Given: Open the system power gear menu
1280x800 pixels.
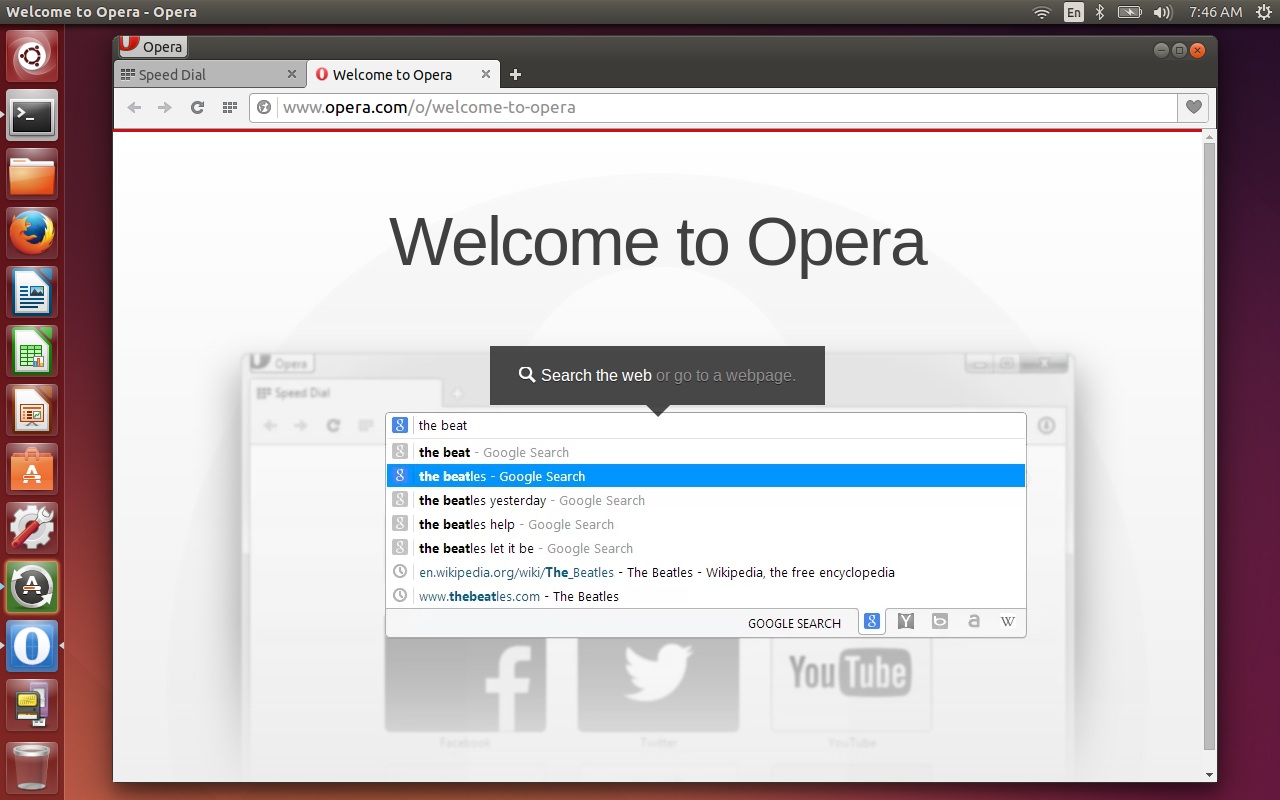Looking at the screenshot, I should [x=1262, y=12].
